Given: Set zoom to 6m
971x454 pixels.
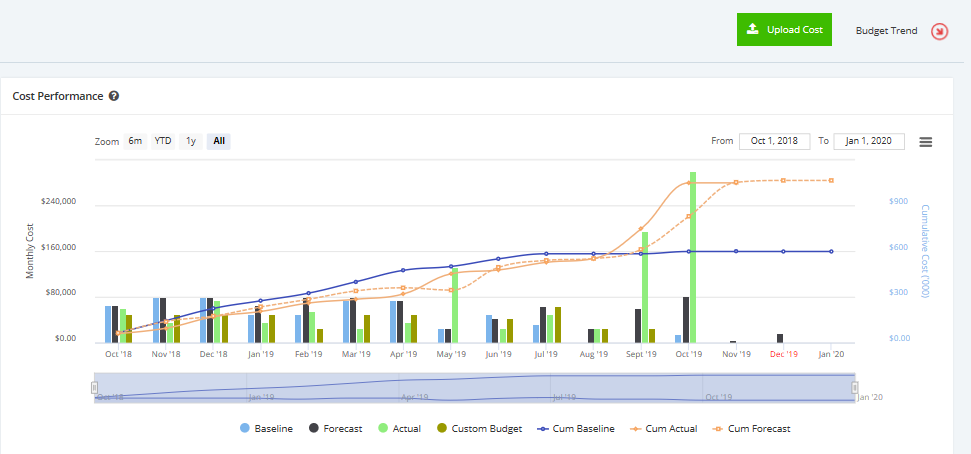Looking at the screenshot, I should [x=135, y=141].
